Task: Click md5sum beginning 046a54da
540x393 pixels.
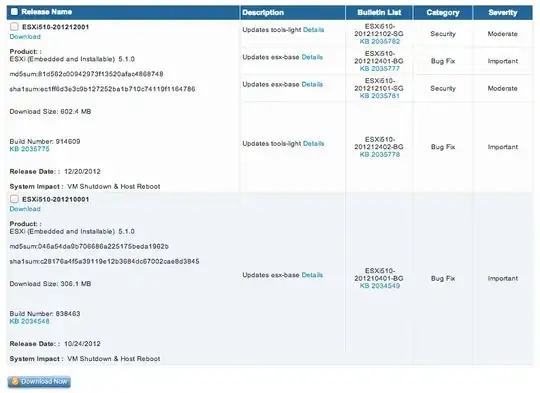Action: click(89, 246)
